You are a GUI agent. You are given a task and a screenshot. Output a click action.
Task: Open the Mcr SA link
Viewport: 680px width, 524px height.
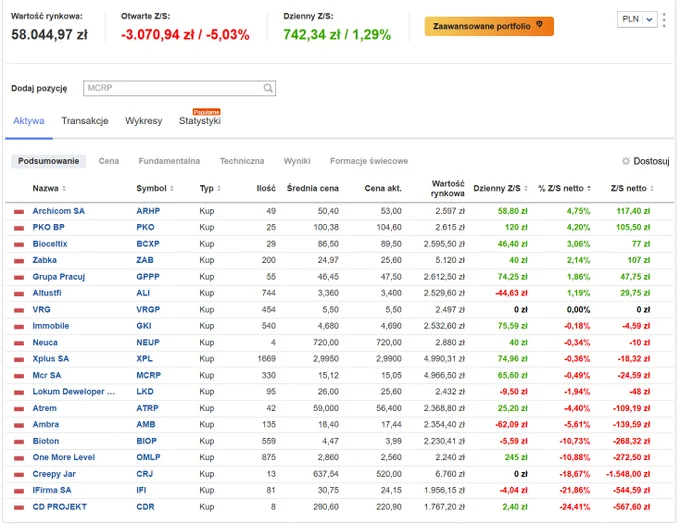coord(46,375)
